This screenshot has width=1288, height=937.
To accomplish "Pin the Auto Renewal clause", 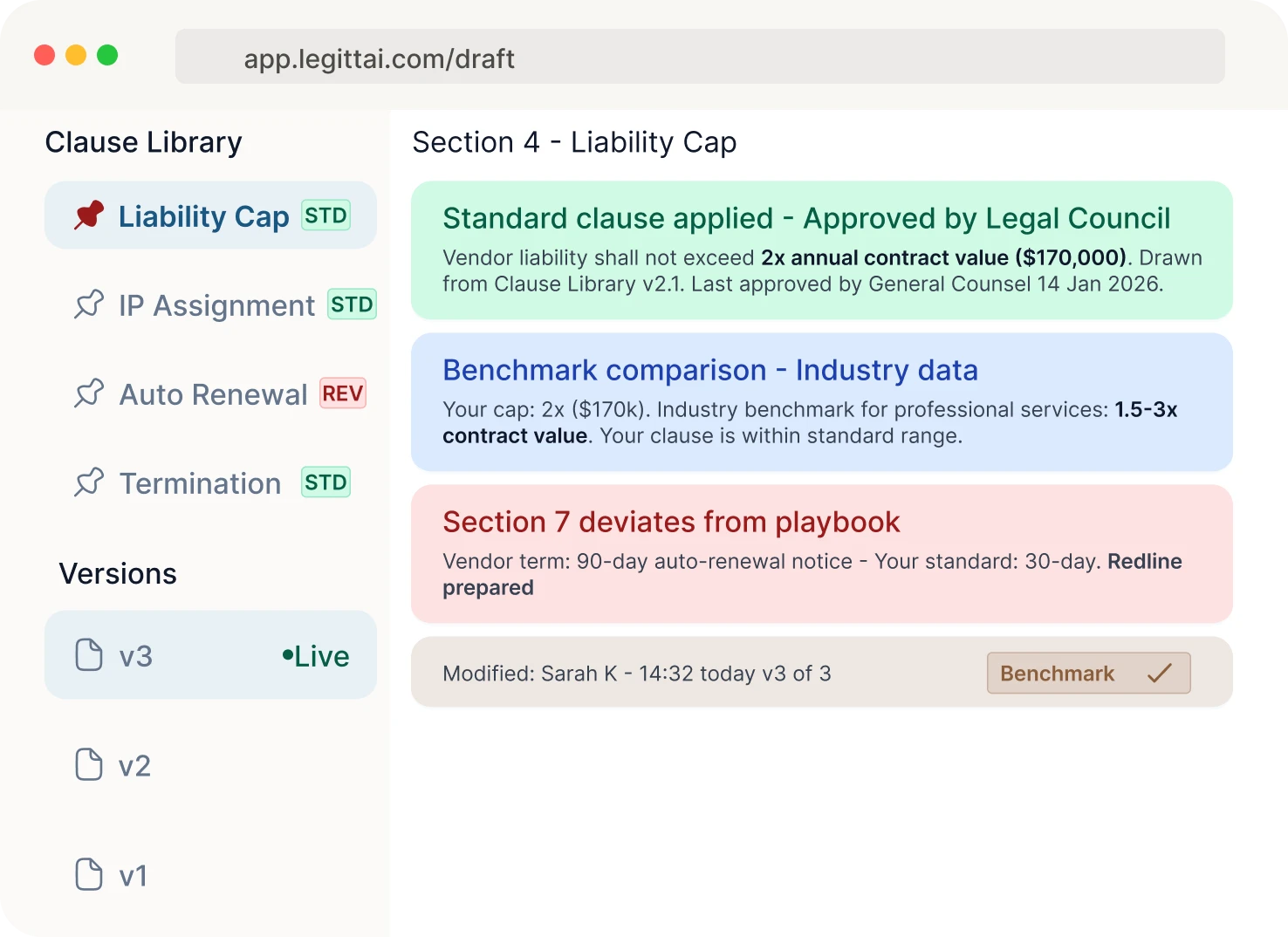I will point(89,393).
